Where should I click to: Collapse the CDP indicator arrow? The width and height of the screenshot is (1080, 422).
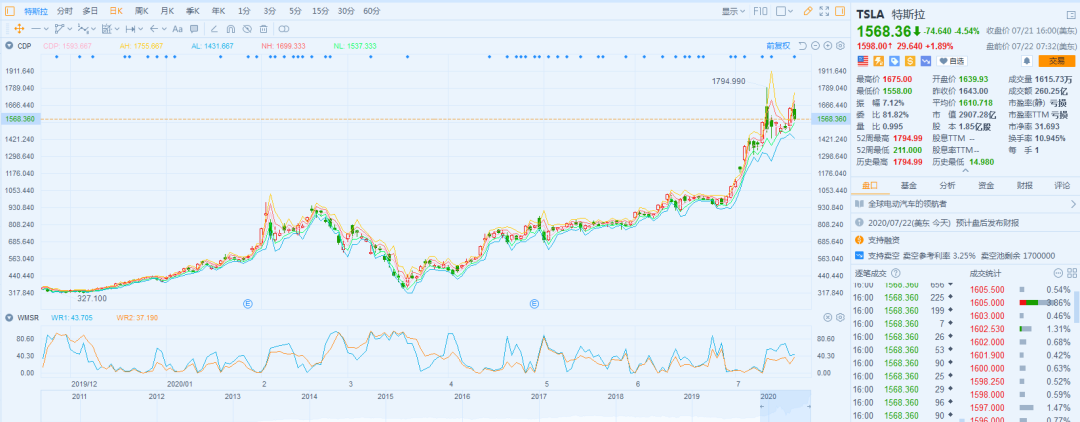click(10, 45)
